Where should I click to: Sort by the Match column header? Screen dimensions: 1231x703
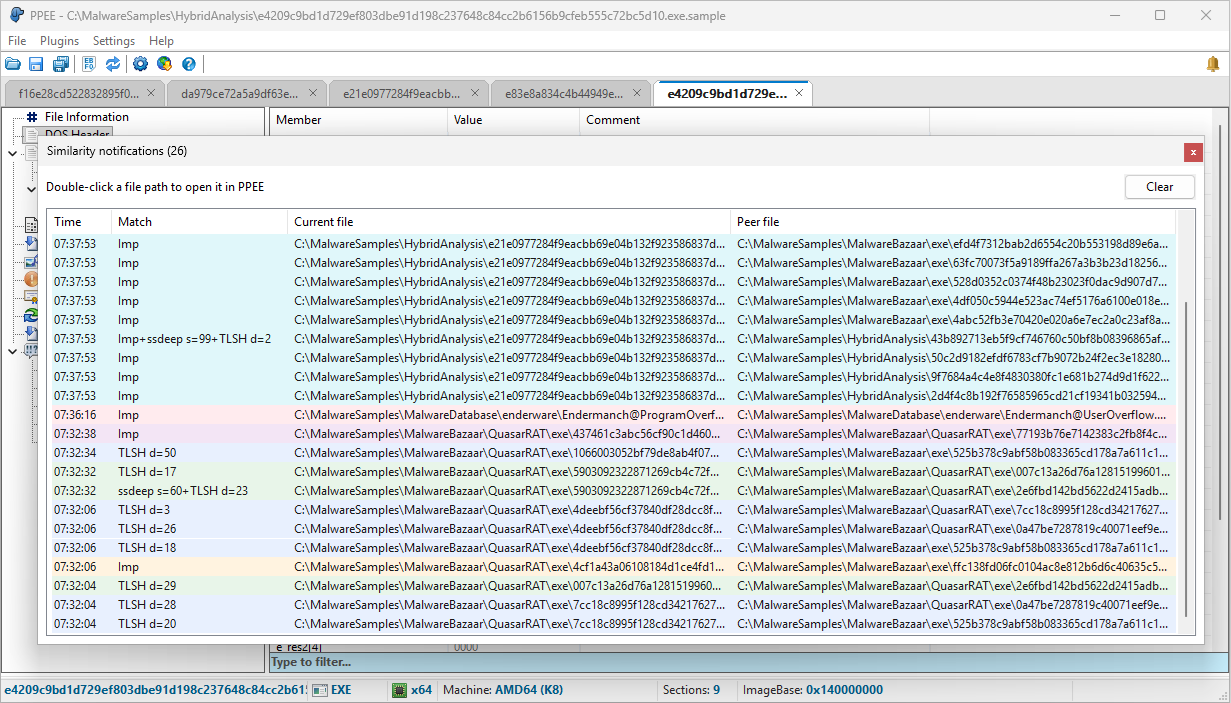coord(198,222)
